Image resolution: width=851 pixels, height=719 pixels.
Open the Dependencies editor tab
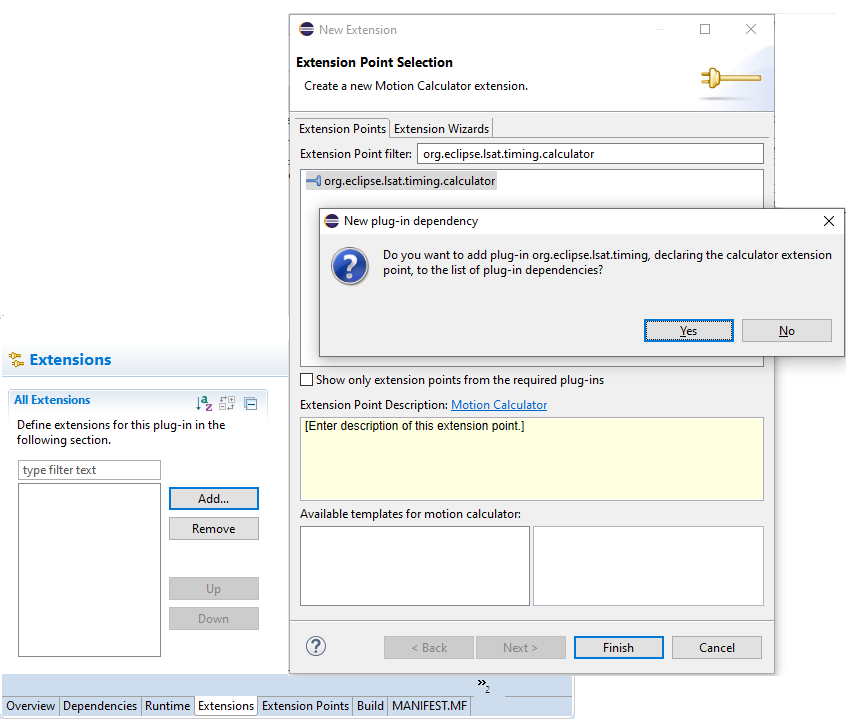point(100,706)
